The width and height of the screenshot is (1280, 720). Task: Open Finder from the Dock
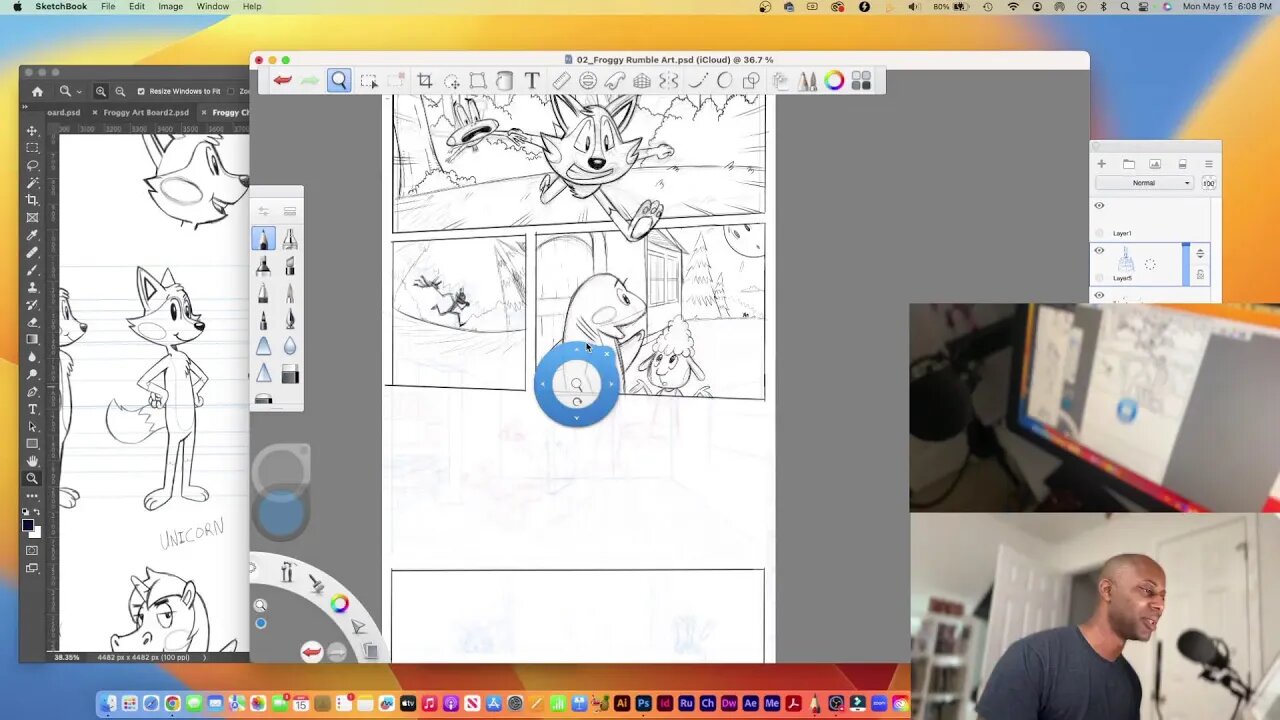(x=108, y=704)
